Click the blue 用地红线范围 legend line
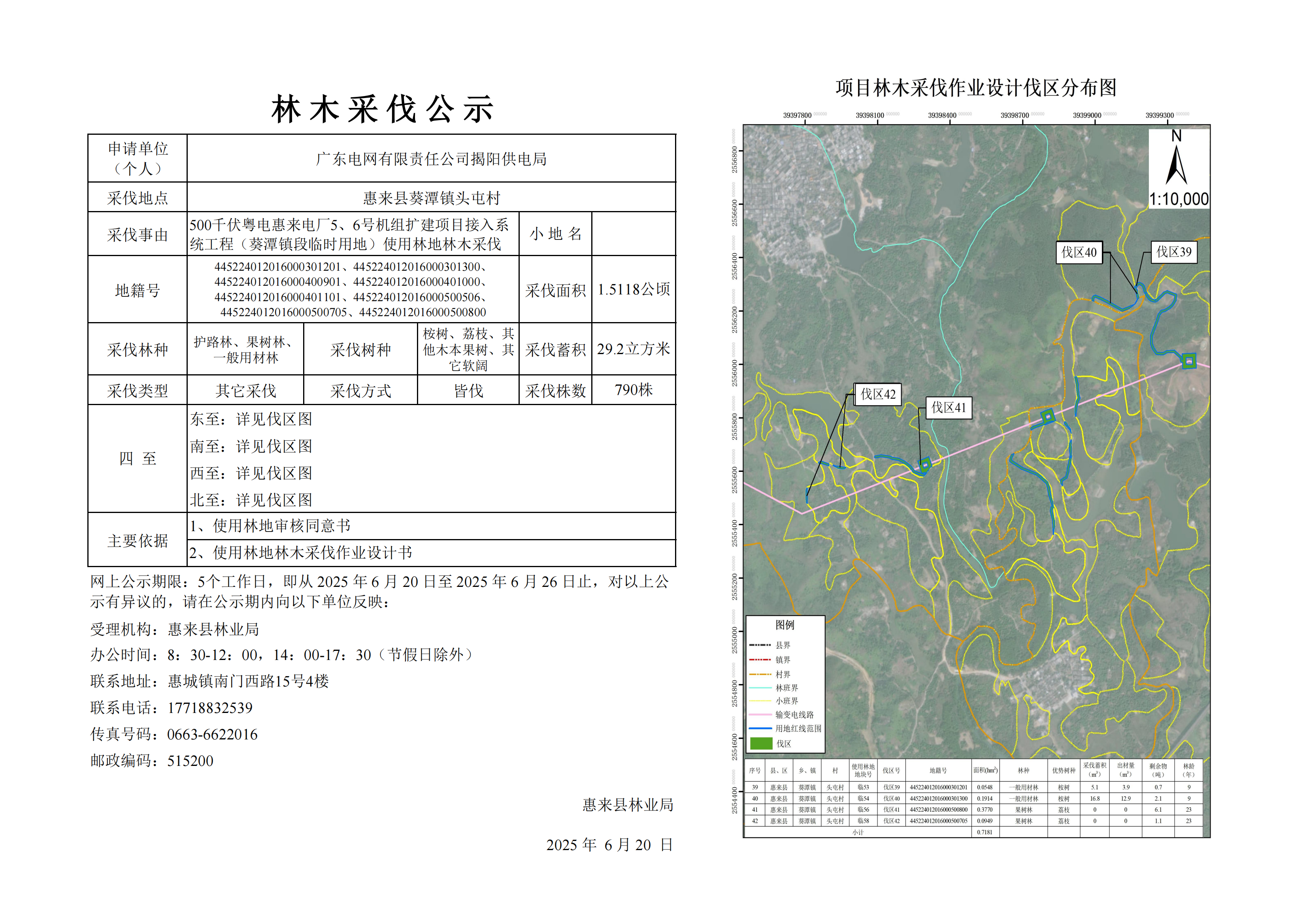The image size is (1307, 924). tap(760, 728)
